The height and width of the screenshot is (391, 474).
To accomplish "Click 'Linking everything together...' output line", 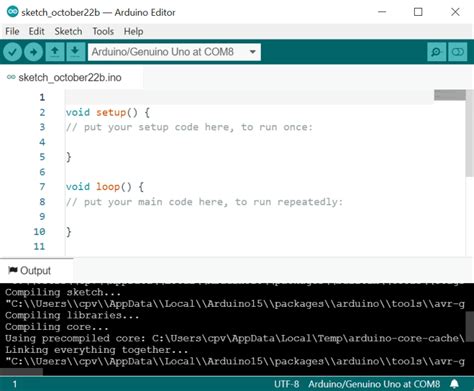I will tap(96, 350).
